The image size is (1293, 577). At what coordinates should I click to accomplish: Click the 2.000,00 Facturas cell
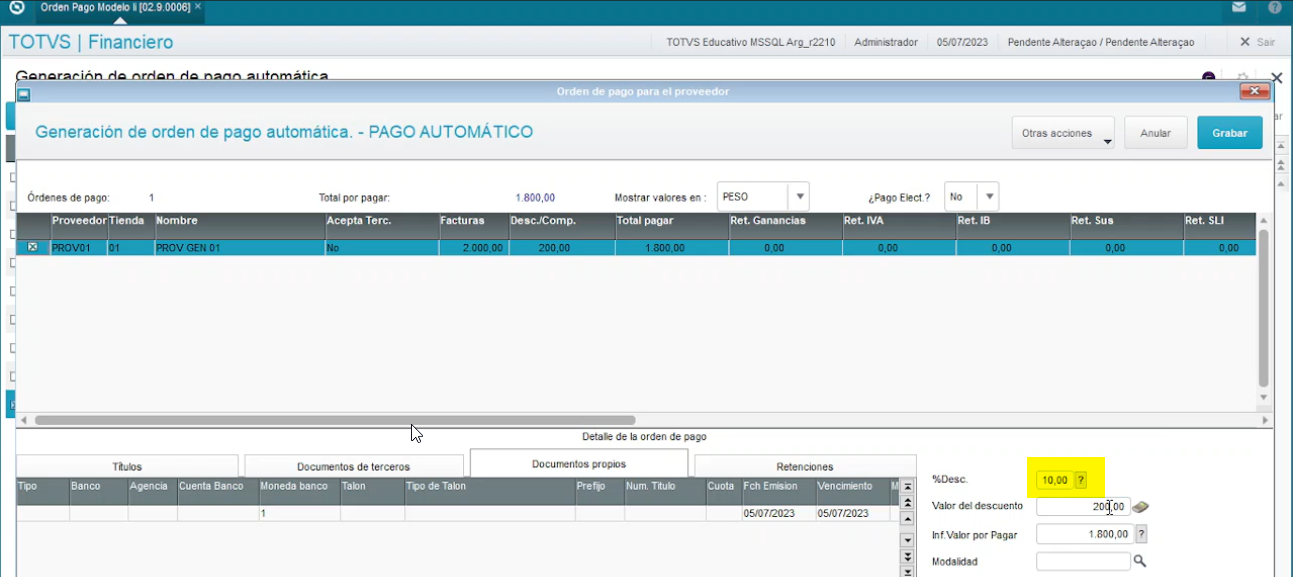click(474, 247)
